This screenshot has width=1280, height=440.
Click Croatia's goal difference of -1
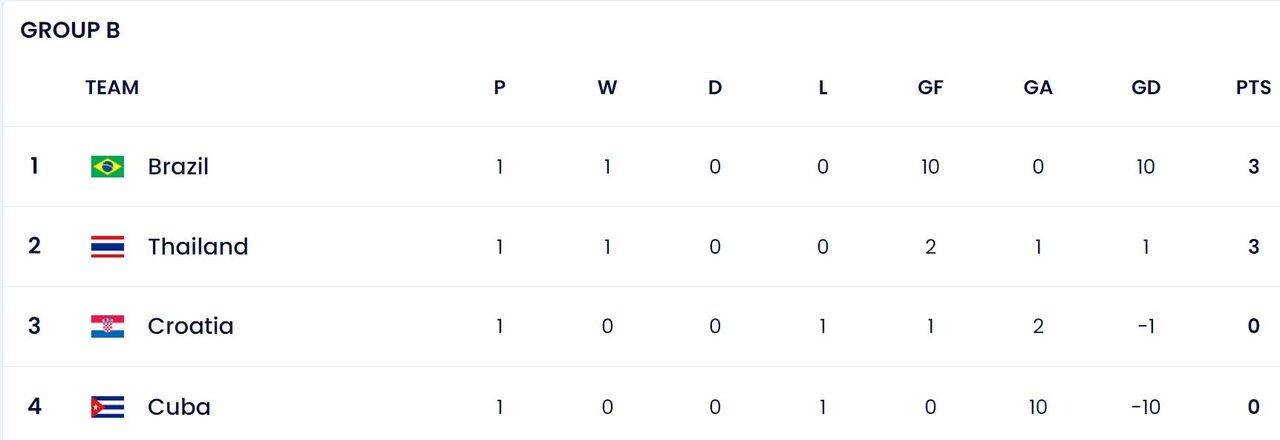click(1146, 327)
